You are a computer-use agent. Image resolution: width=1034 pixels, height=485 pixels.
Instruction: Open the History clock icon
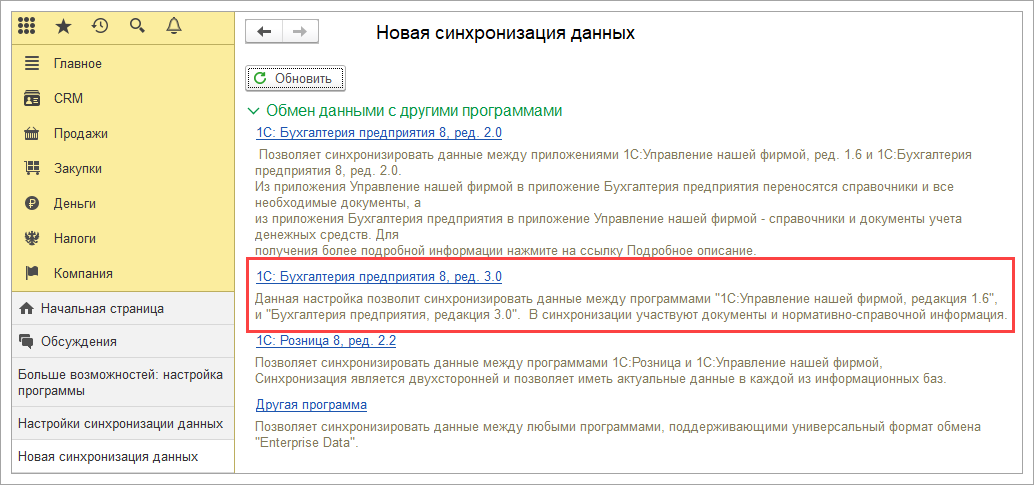click(x=100, y=26)
